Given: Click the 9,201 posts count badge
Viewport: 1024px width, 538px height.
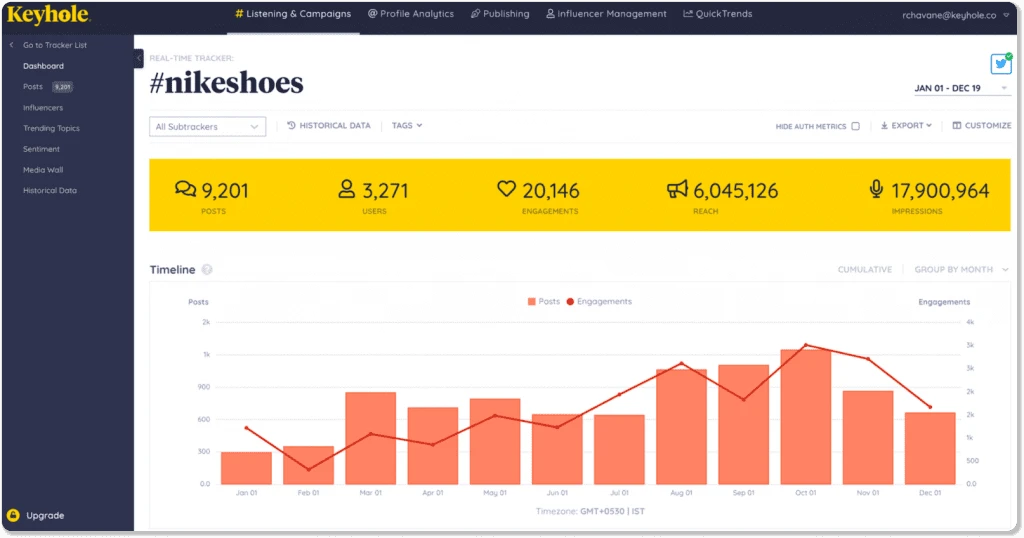Looking at the screenshot, I should (63, 87).
